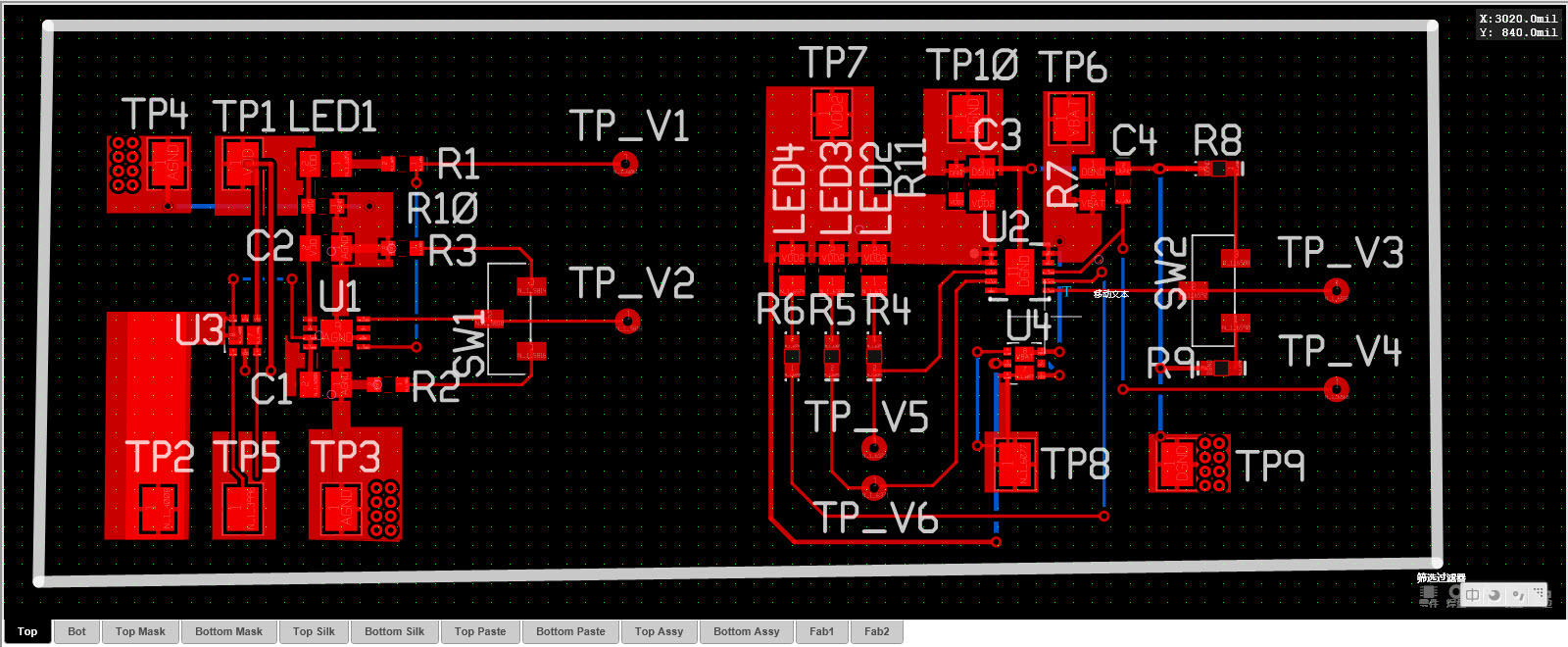The height and width of the screenshot is (647, 1568).
Task: Select the R6 designator text
Action: pos(781,310)
